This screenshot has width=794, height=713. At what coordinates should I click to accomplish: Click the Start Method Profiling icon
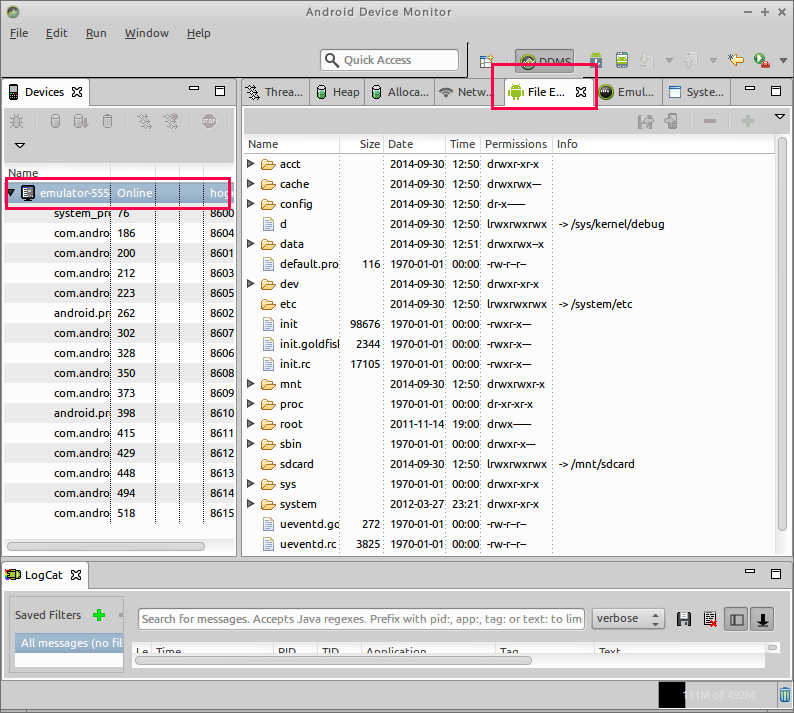click(x=171, y=122)
